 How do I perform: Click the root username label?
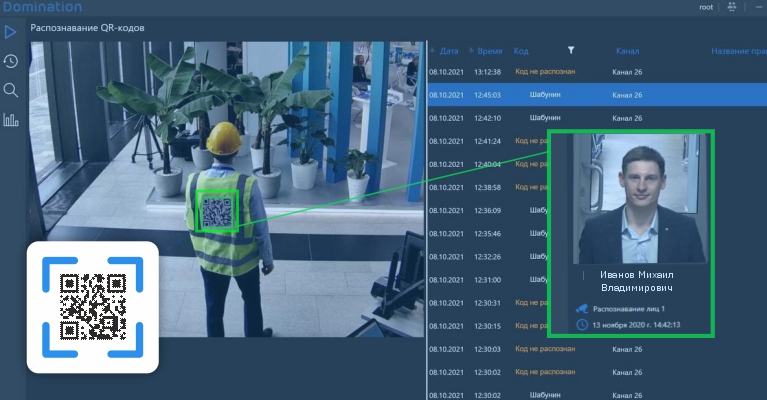tap(708, 7)
